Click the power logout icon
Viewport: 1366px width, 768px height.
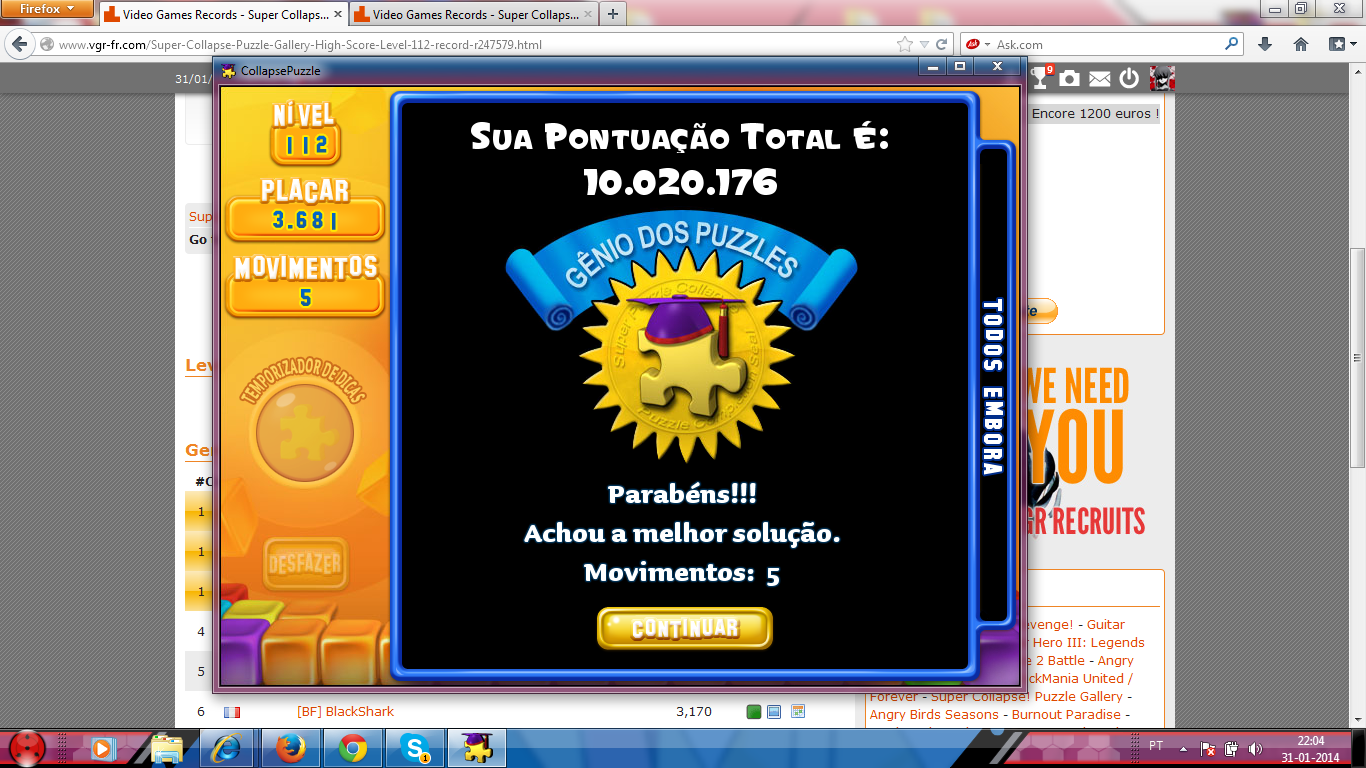[1129, 78]
